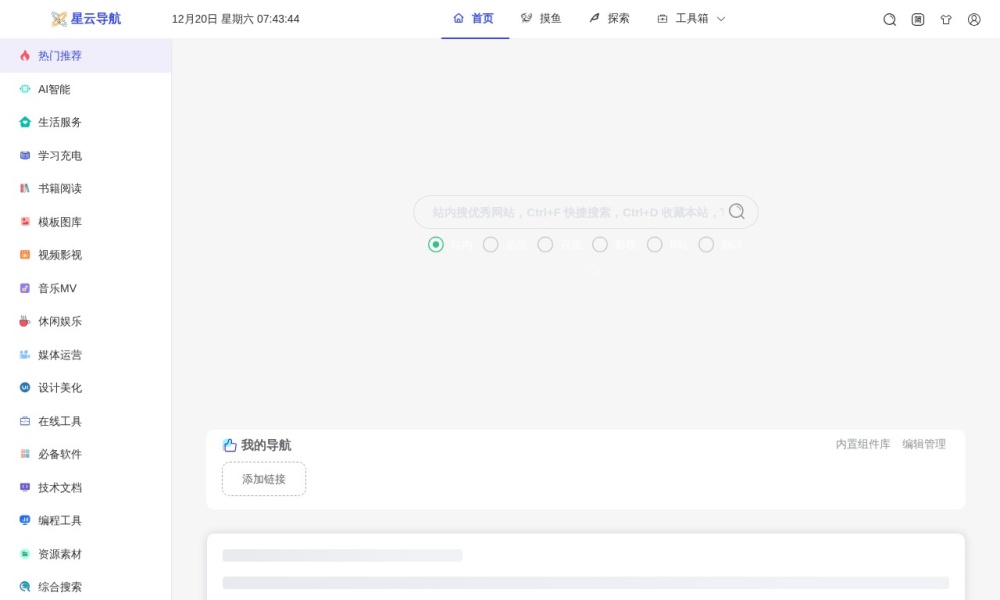Image resolution: width=1000 pixels, height=600 pixels.
Task: Click the thumbs-up icon beside 我的导航
Action: click(x=230, y=445)
